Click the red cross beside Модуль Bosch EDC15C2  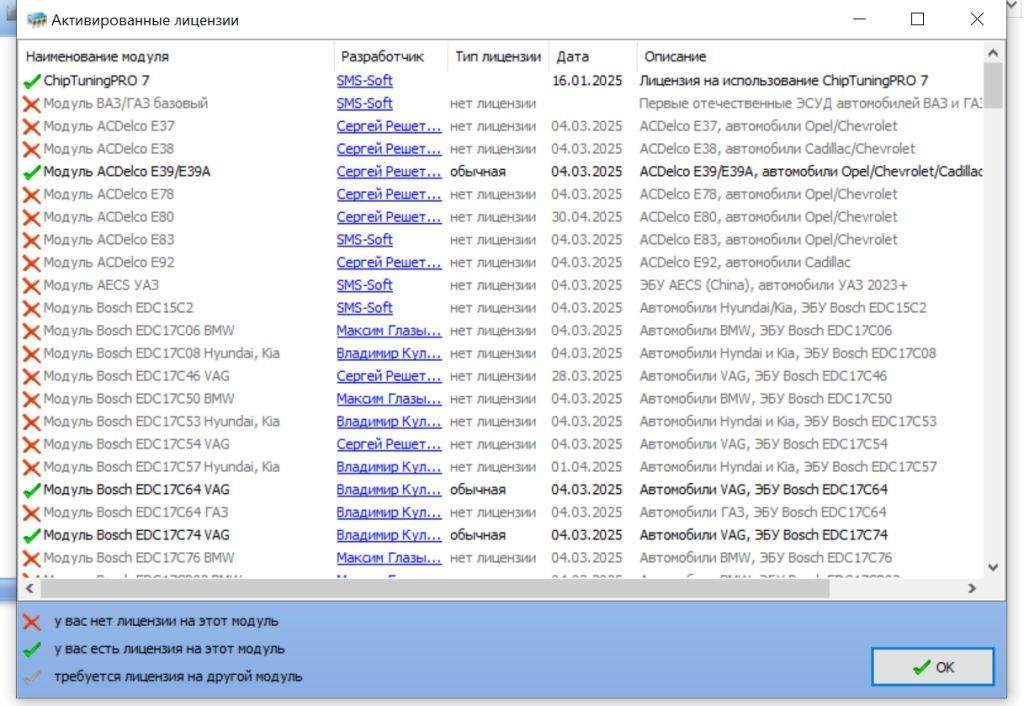[x=31, y=308]
